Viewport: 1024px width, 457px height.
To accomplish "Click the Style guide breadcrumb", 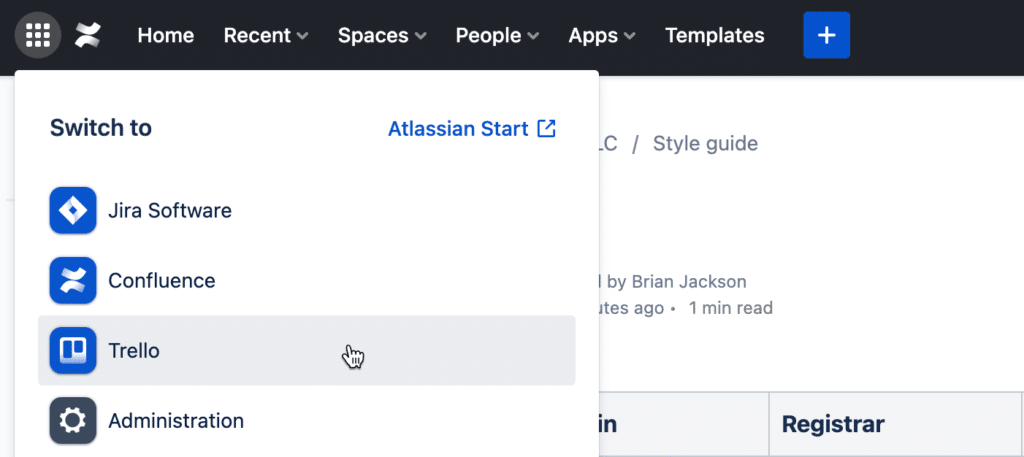I will pyautogui.click(x=705, y=143).
